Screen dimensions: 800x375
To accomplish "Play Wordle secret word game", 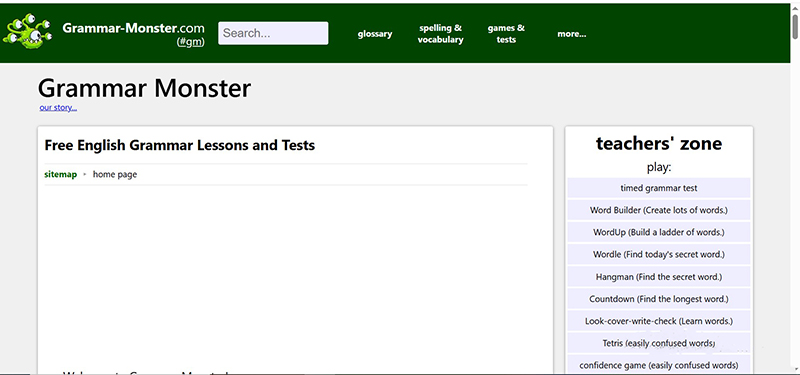I will [x=659, y=254].
